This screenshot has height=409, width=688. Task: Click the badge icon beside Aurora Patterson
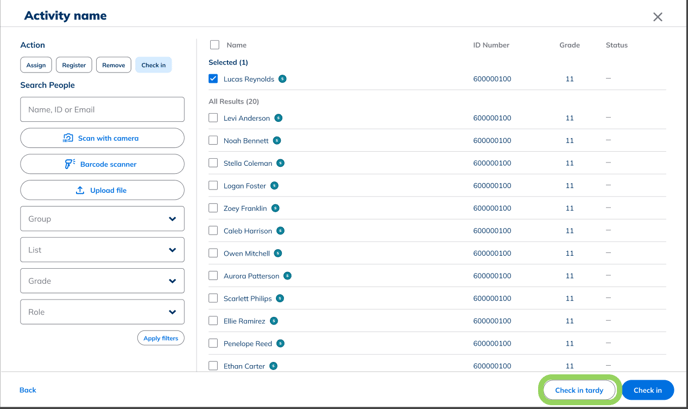click(x=287, y=276)
